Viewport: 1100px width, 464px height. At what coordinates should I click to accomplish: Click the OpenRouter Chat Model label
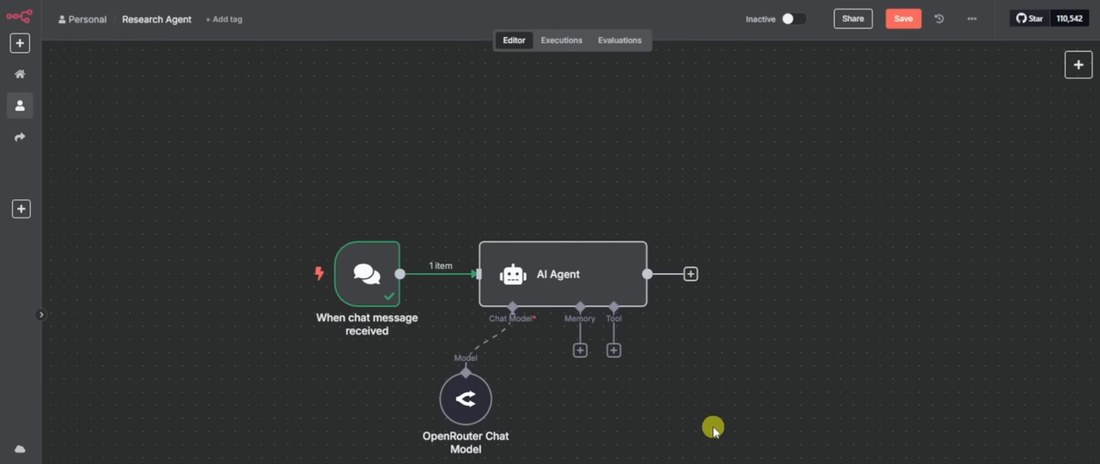[x=466, y=442]
